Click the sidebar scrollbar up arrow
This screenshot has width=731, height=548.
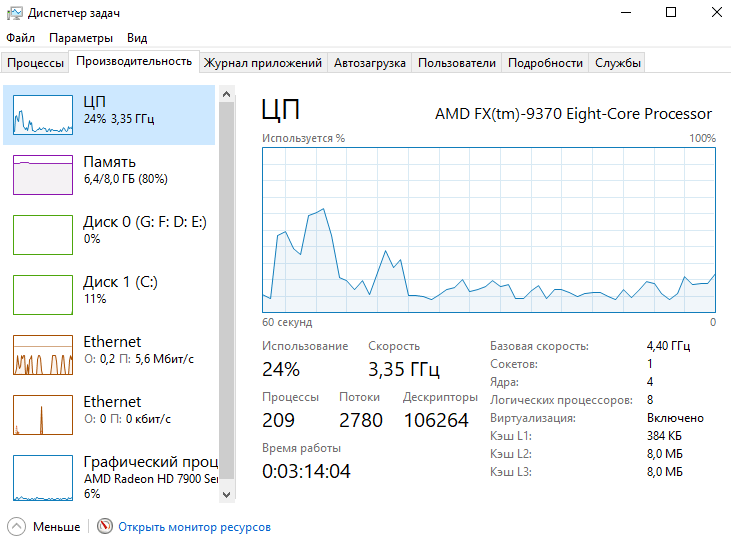[227, 94]
